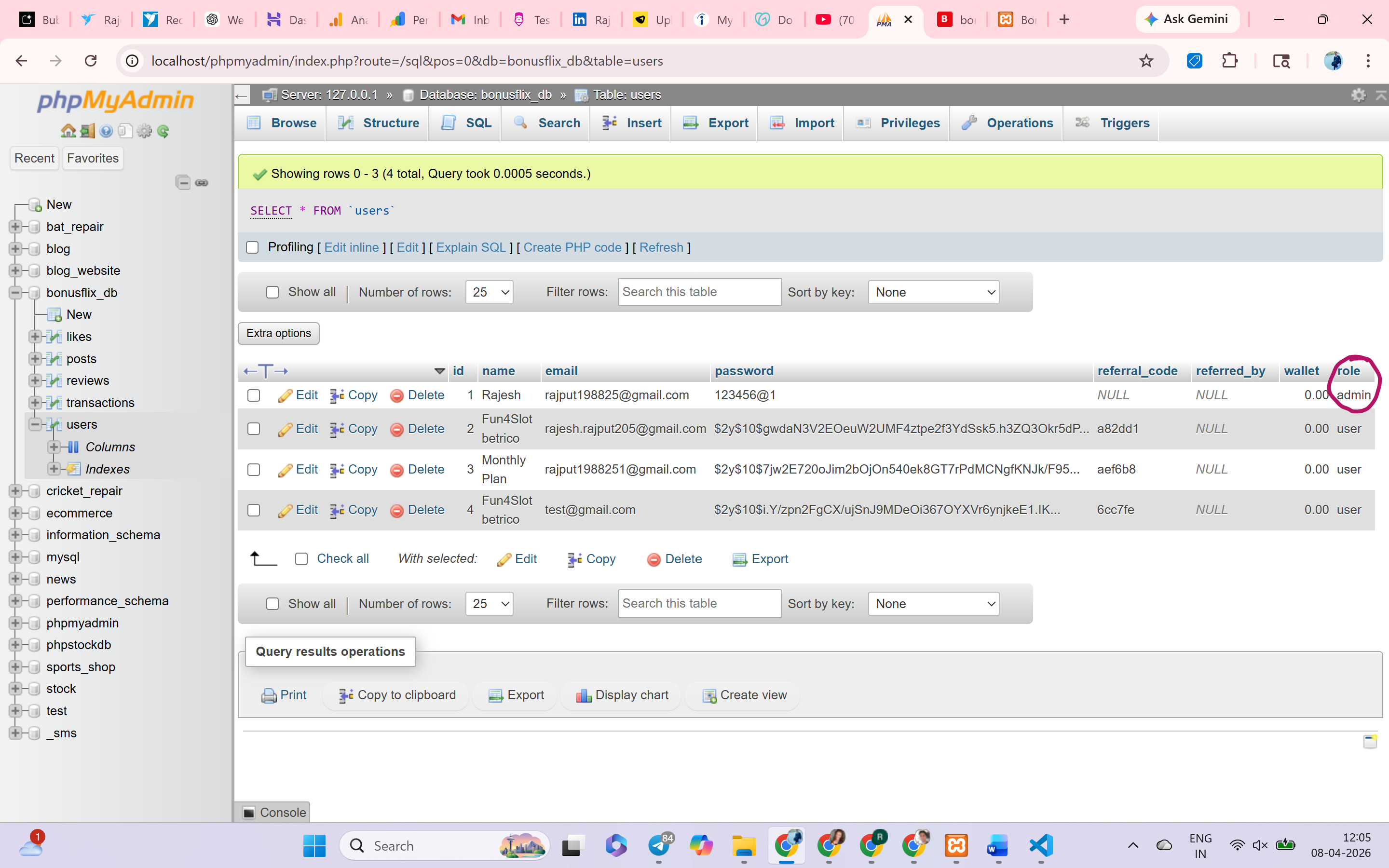Click Delete icon for Rajesh row
The width and height of the screenshot is (1389, 868).
coord(396,395)
